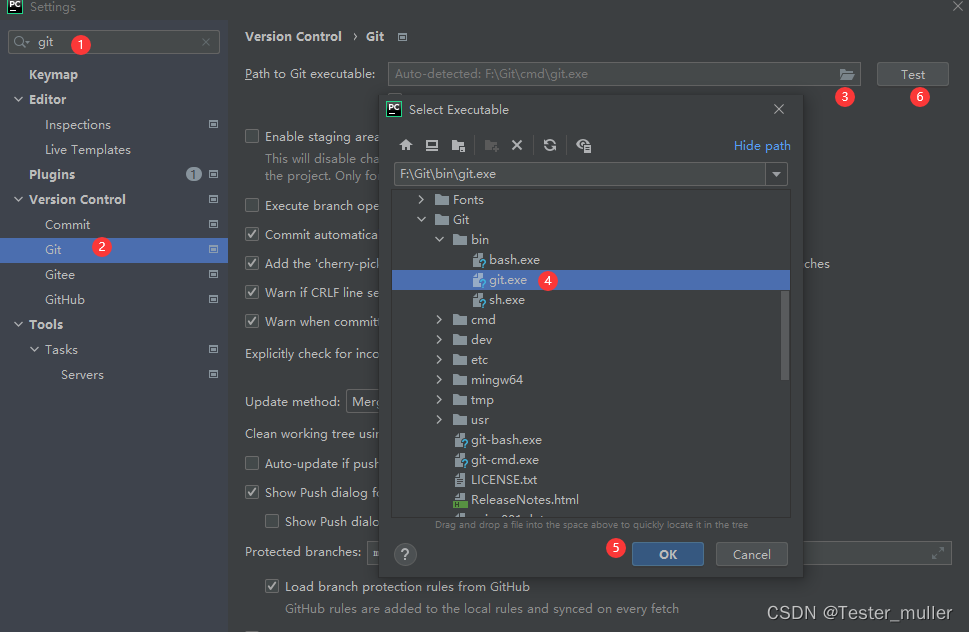Toggle Enable staging area checkbox
969x632 pixels.
(252, 136)
